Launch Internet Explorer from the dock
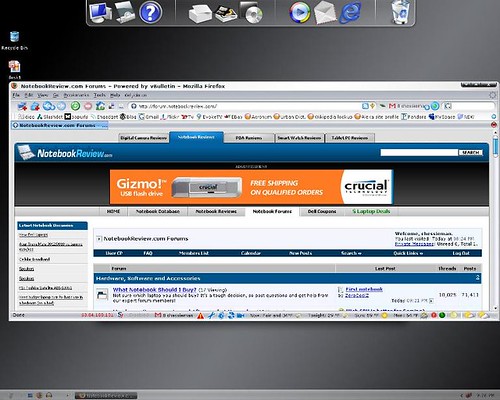This screenshot has width=500, height=400. coord(350,12)
